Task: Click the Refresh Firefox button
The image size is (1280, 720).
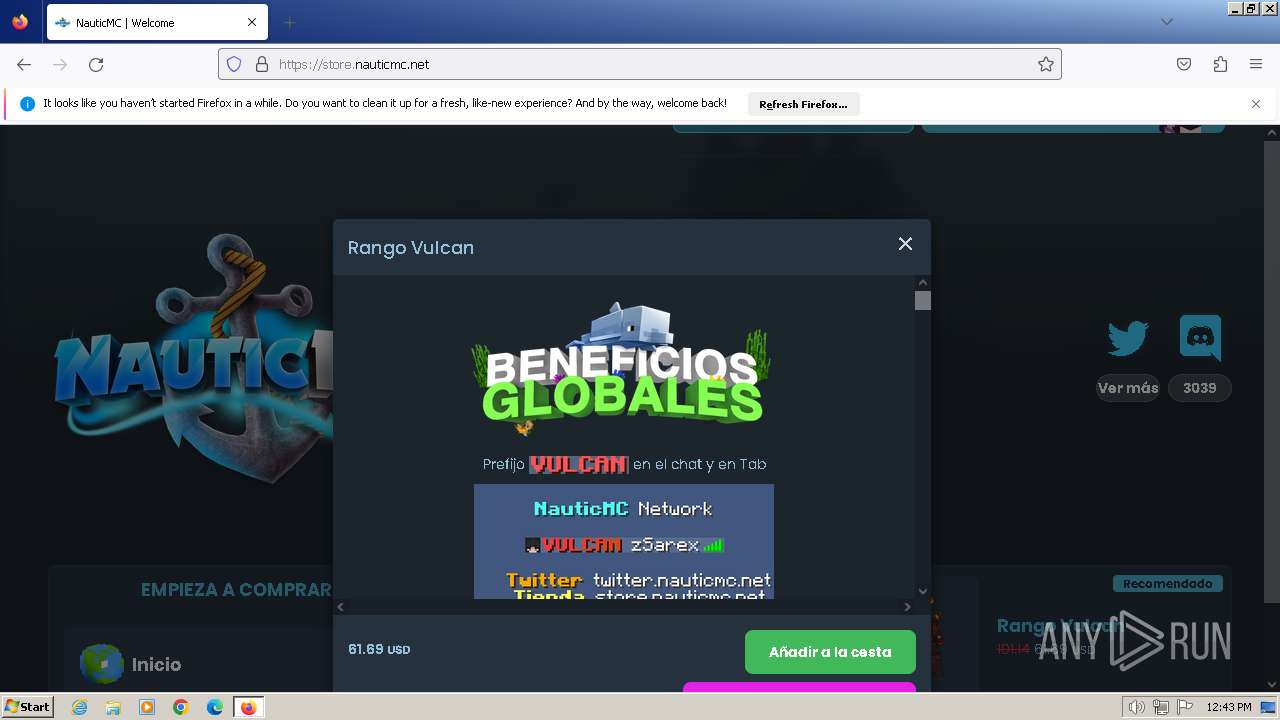Action: [x=803, y=104]
